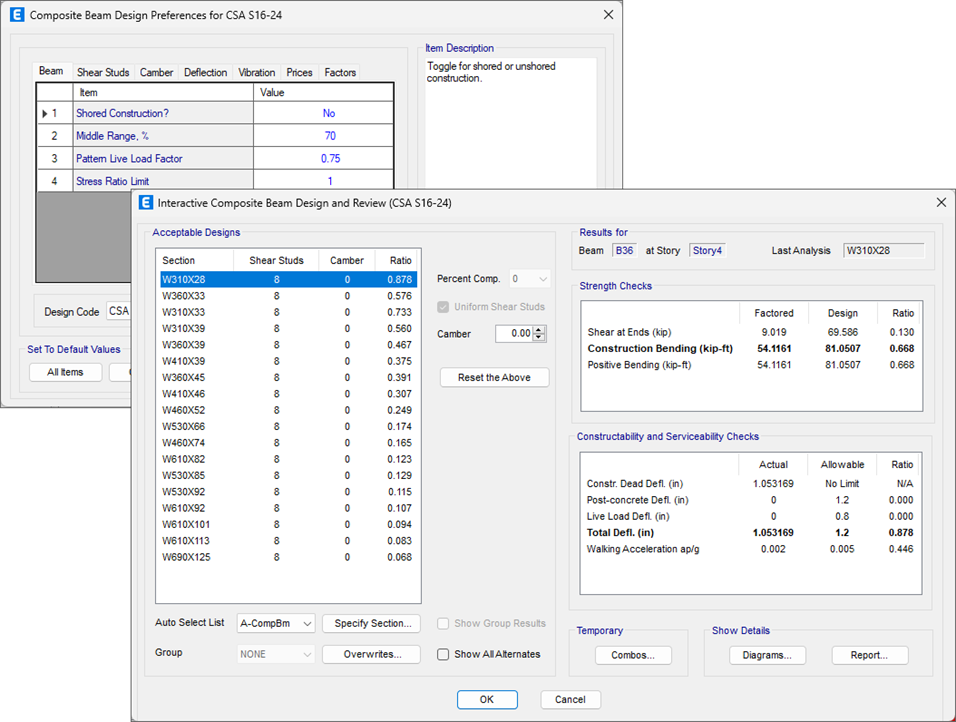
Task: Select the W360X39 section row
Action: pos(288,345)
